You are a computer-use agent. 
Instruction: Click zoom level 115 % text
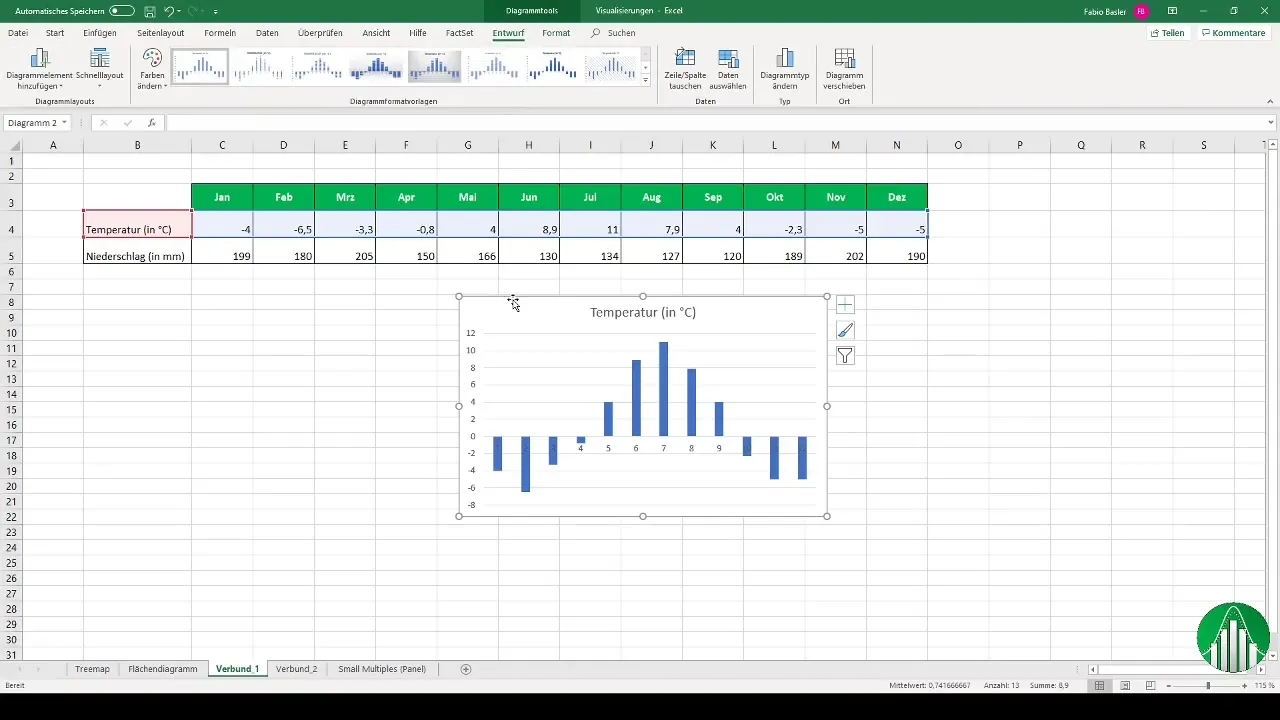pos(1264,686)
